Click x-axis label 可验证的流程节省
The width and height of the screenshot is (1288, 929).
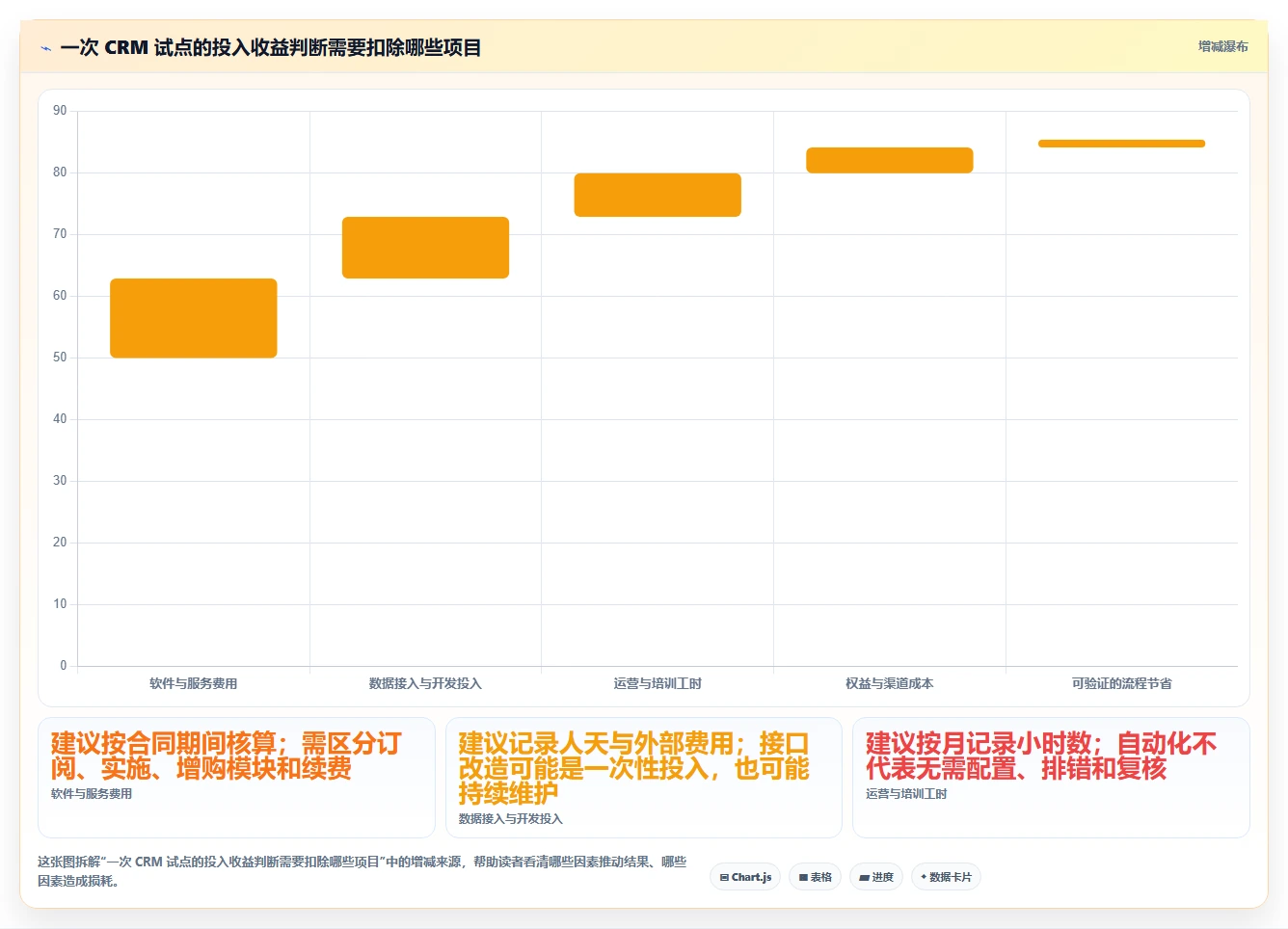pyautogui.click(x=1121, y=683)
